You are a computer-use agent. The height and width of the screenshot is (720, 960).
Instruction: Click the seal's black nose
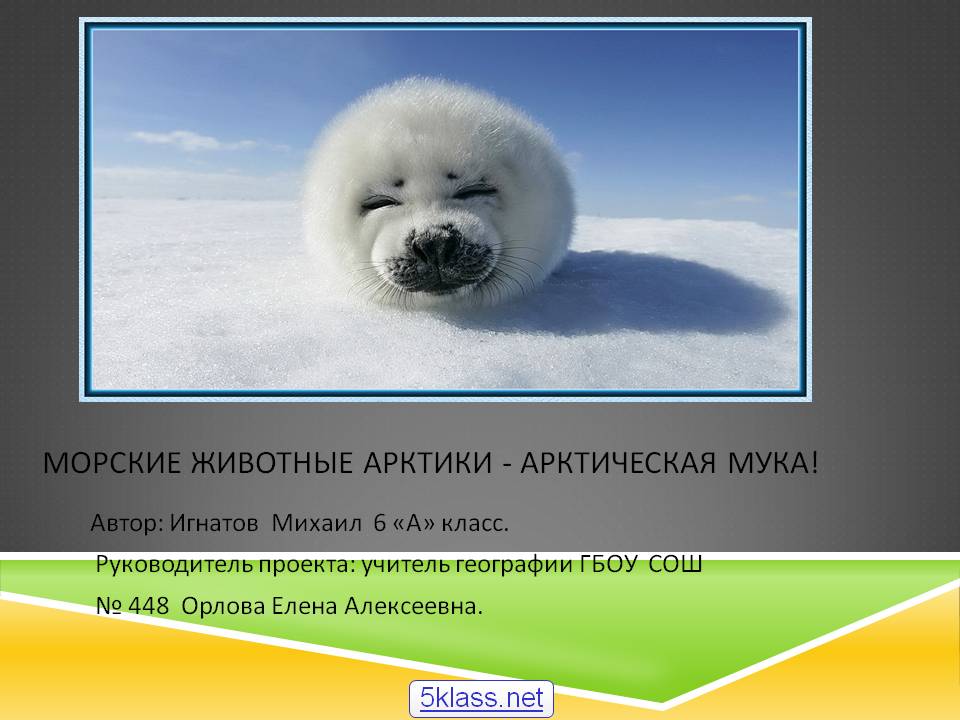(438, 257)
